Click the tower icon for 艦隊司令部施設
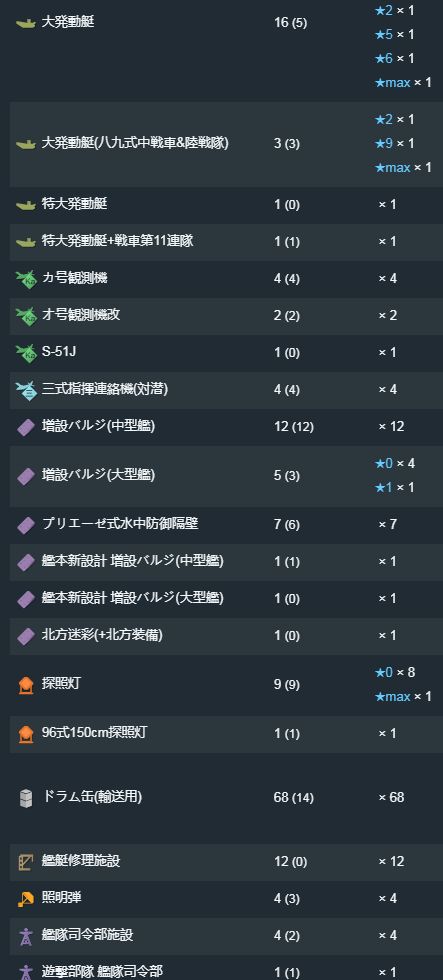 pos(26,936)
